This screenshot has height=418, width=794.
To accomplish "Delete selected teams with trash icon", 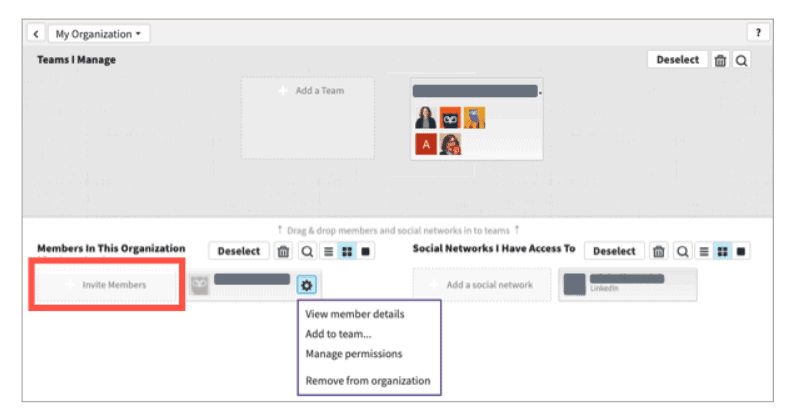I will (720, 60).
